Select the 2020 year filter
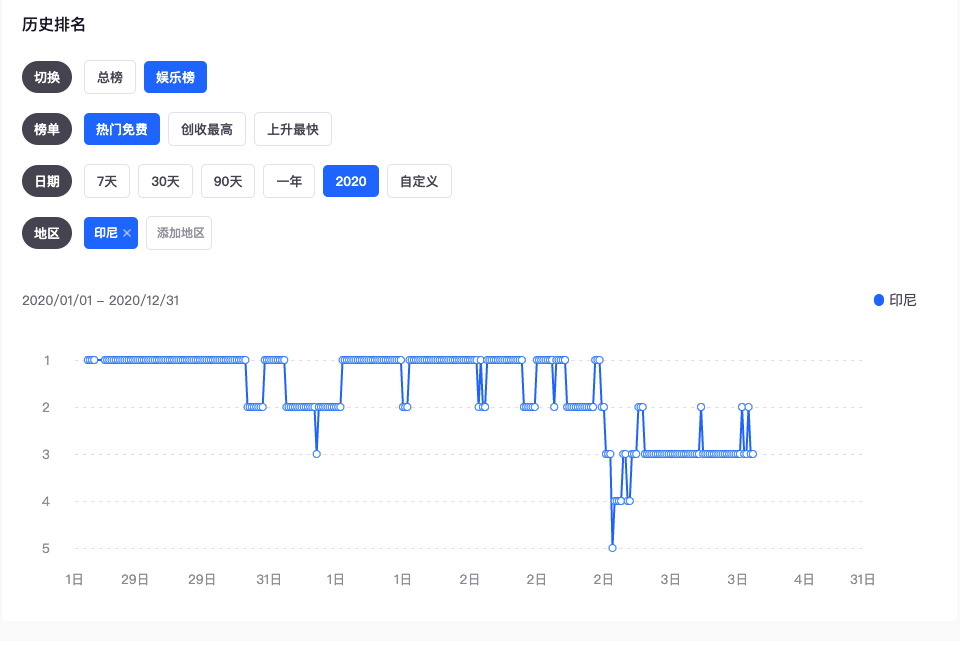 [x=350, y=180]
